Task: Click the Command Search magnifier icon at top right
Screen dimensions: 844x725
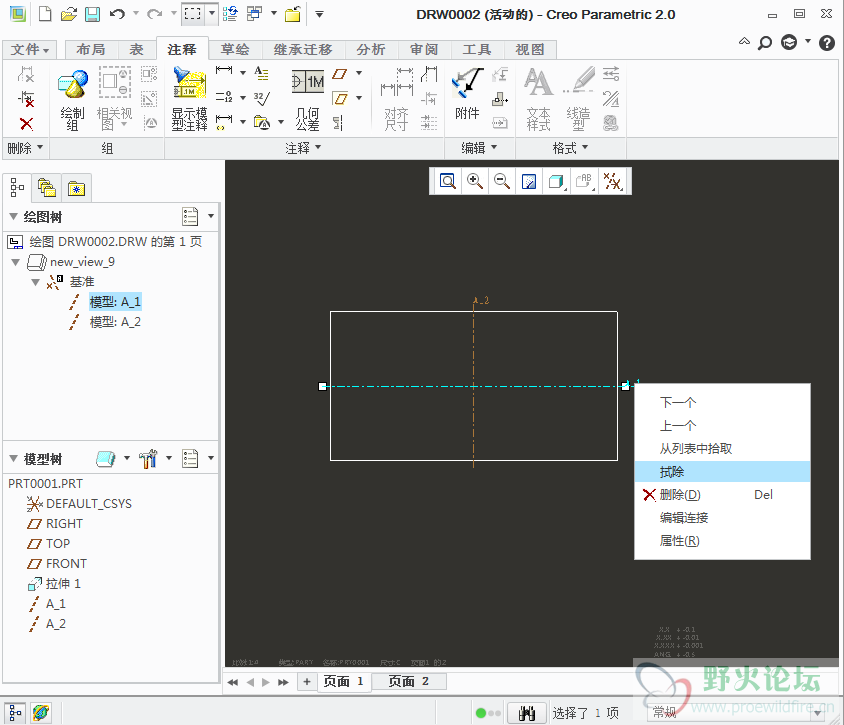Action: (764, 43)
